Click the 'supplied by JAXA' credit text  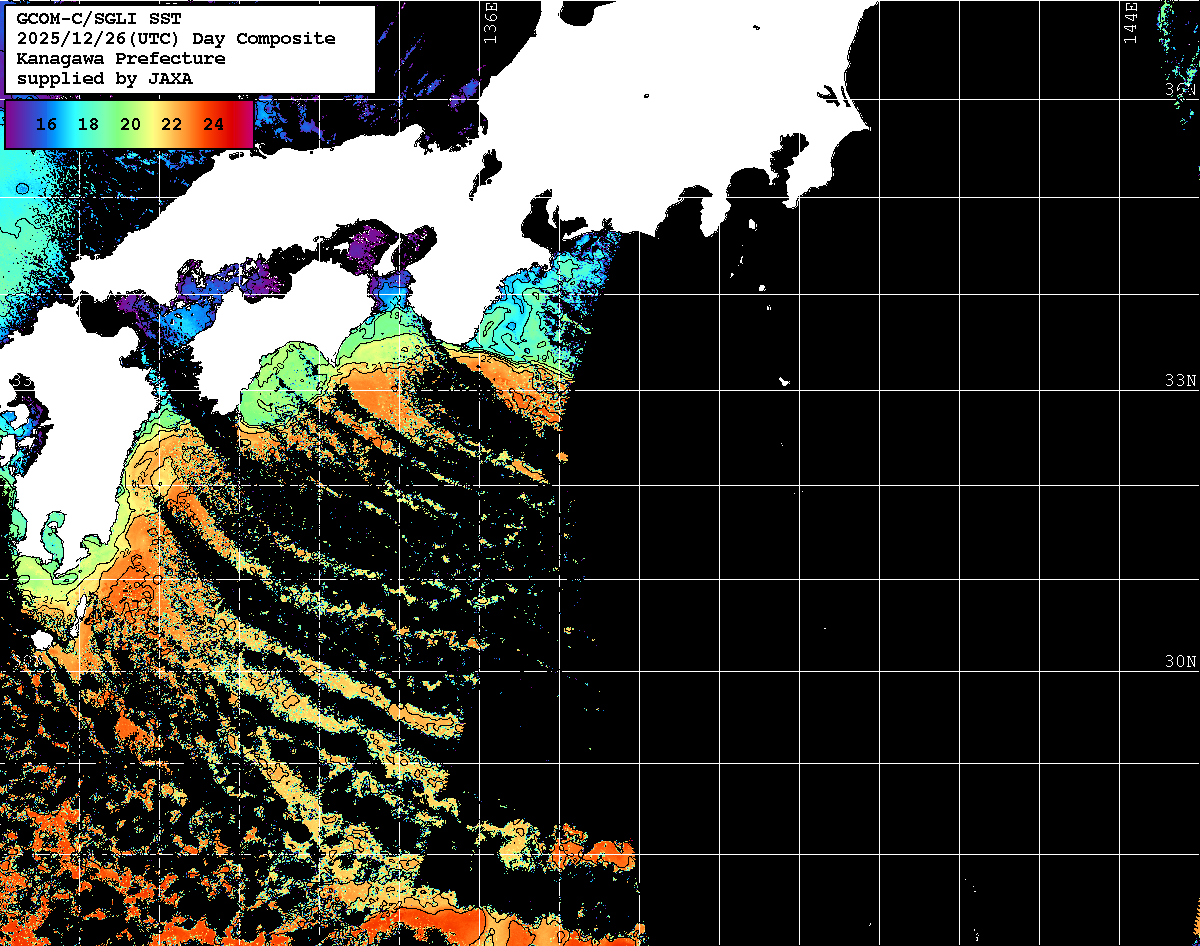click(105, 79)
